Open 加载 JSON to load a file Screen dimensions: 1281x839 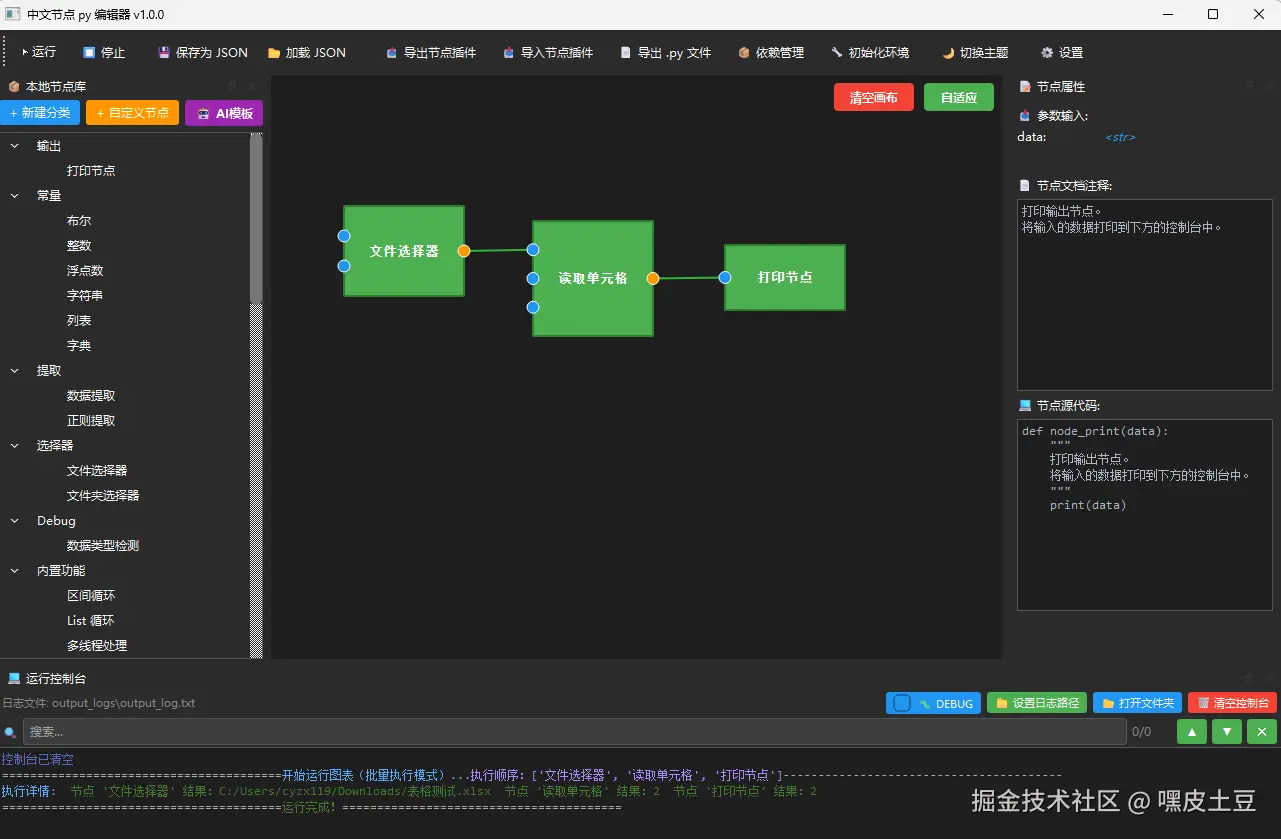point(306,52)
